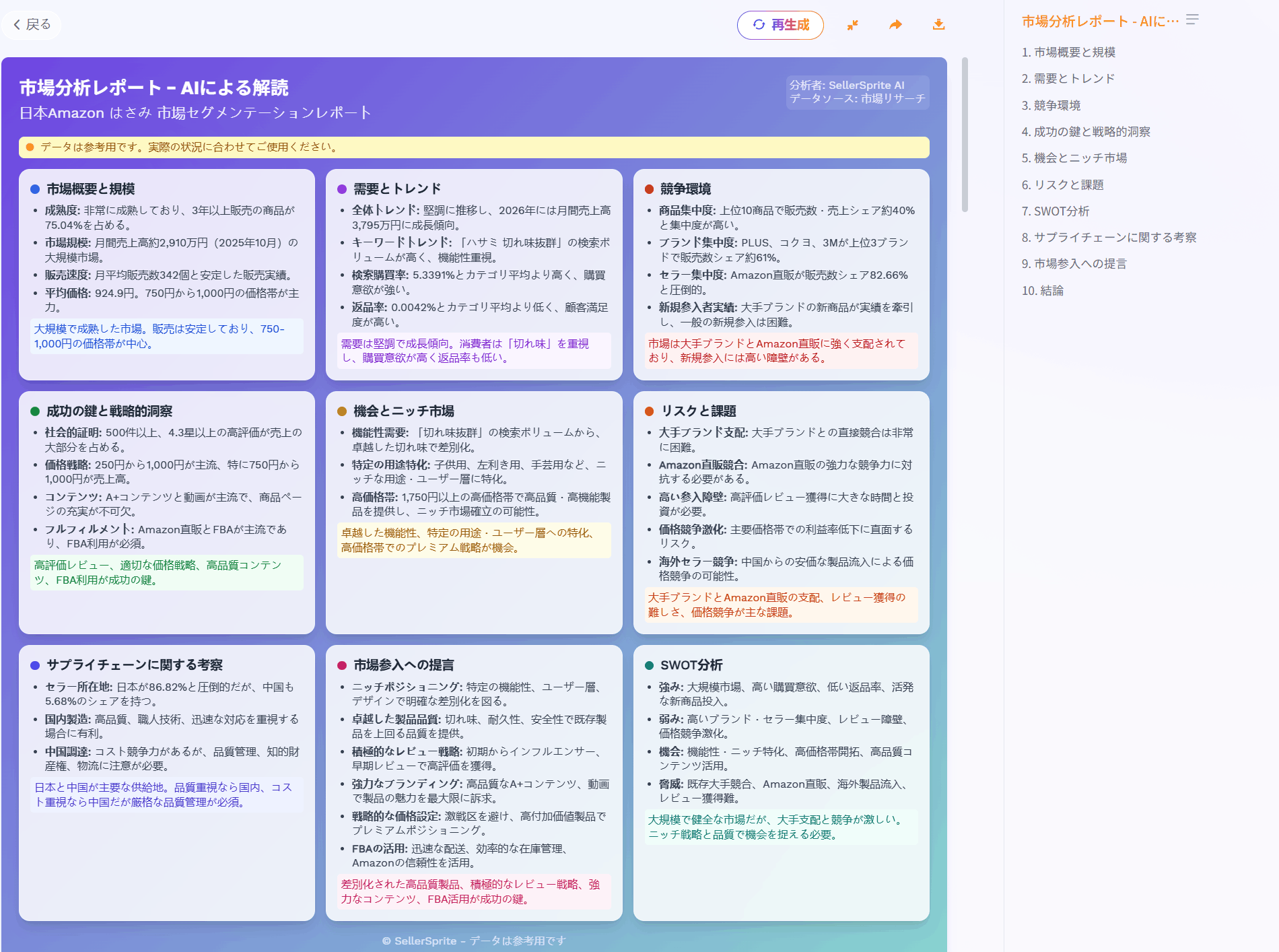Click the collapse/shrink arrows icon
The height and width of the screenshot is (952, 1279).
coord(853,25)
